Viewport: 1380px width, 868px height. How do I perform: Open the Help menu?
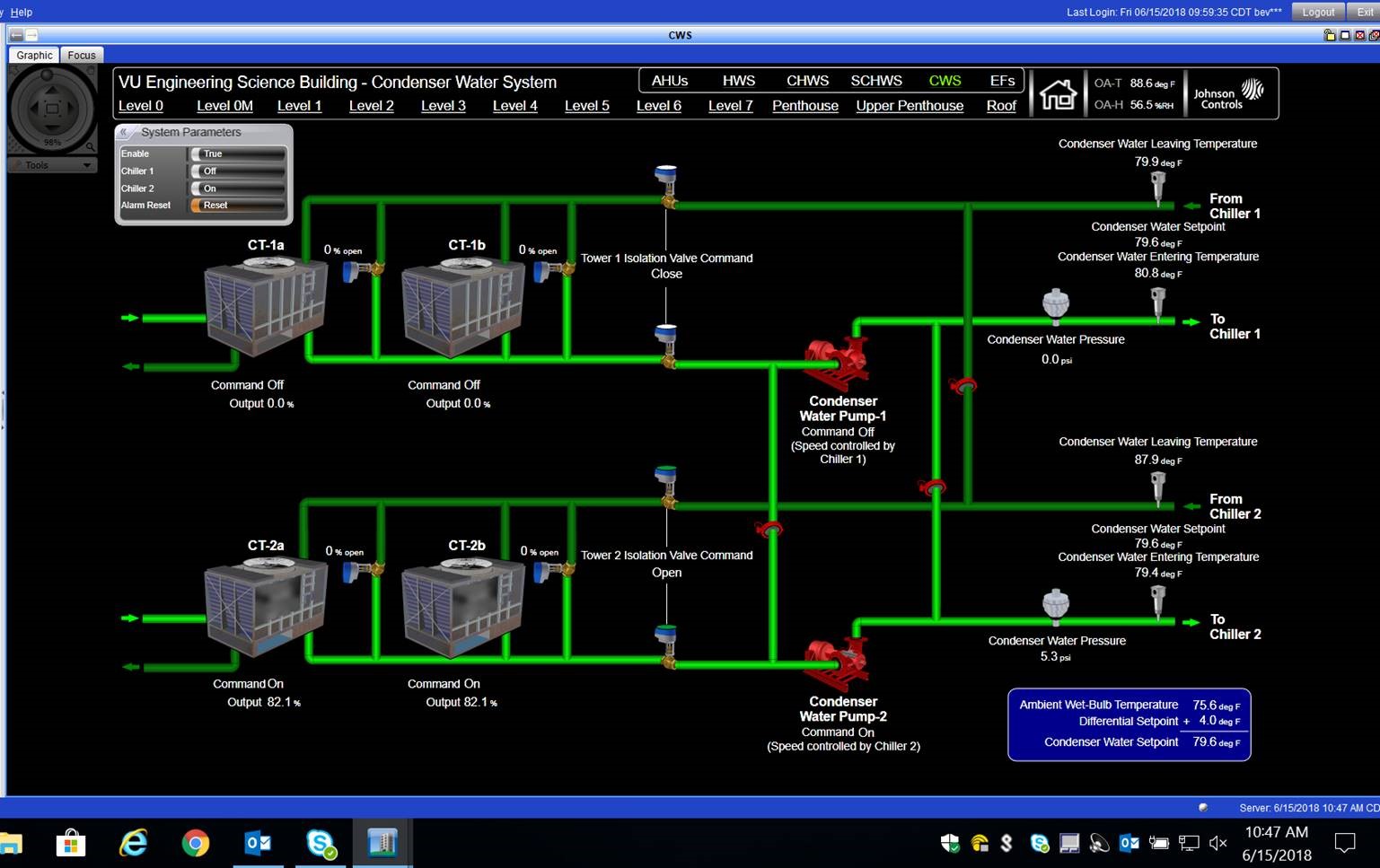point(22,12)
